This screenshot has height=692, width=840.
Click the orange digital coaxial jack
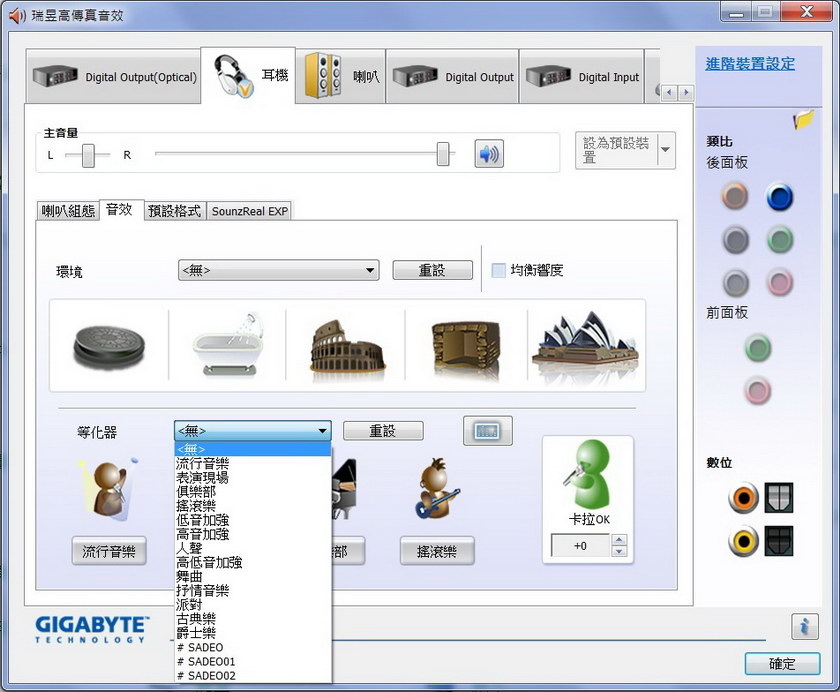pyautogui.click(x=744, y=498)
